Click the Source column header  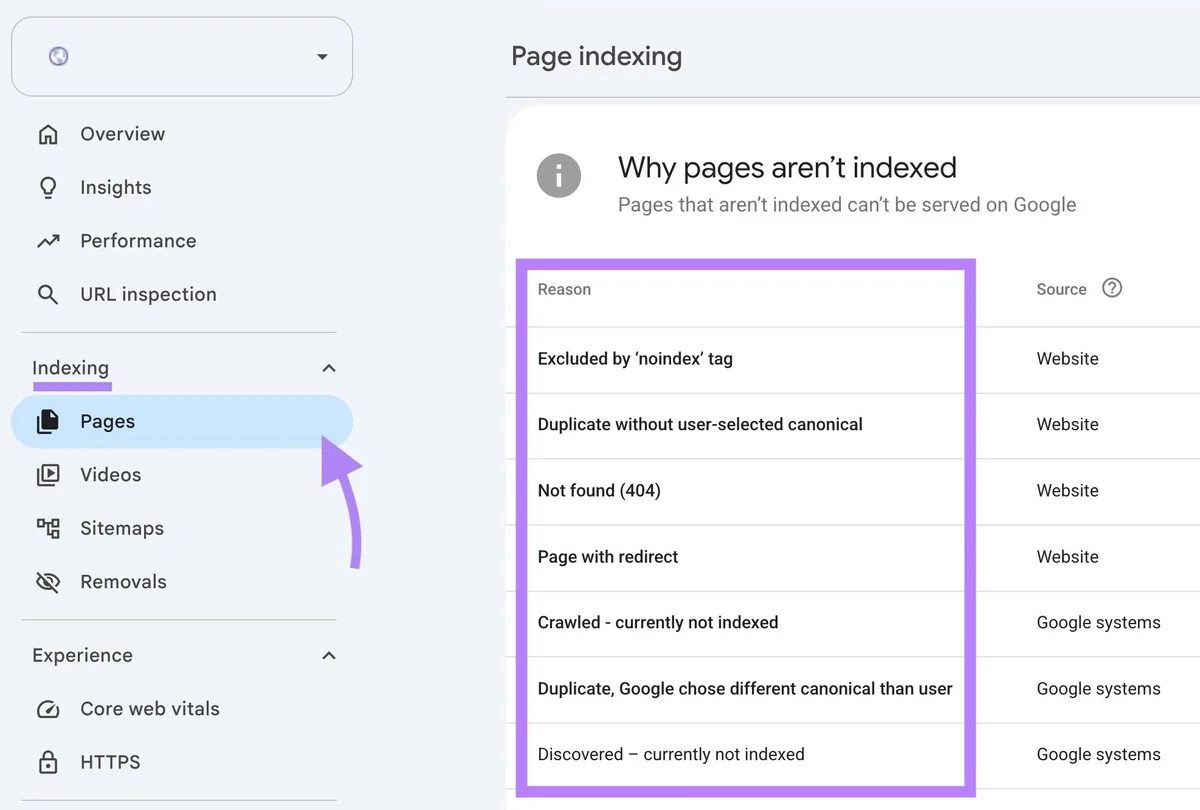[1061, 289]
